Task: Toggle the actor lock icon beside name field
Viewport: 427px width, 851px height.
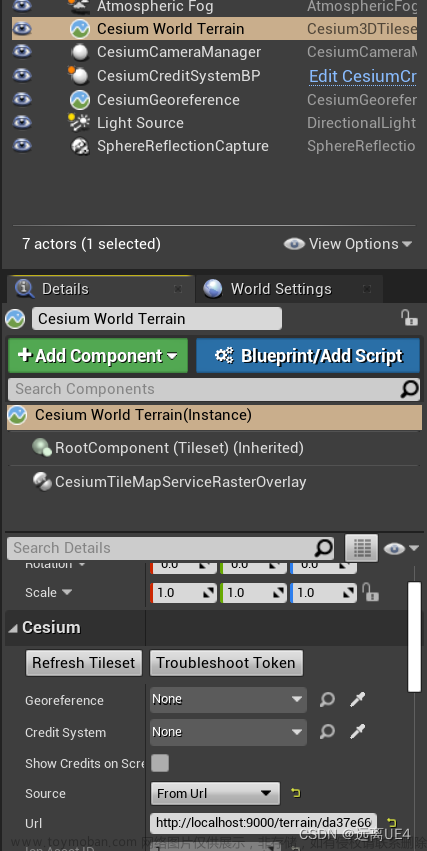Action: 409,318
